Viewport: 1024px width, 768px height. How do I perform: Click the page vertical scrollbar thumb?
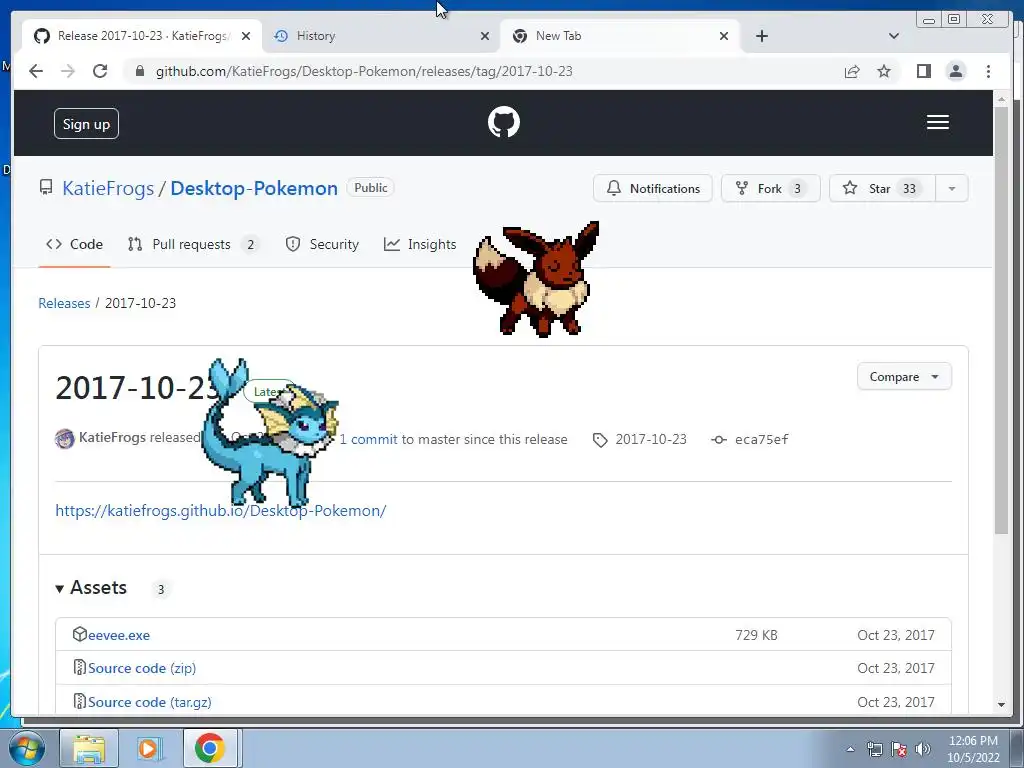point(1001,320)
